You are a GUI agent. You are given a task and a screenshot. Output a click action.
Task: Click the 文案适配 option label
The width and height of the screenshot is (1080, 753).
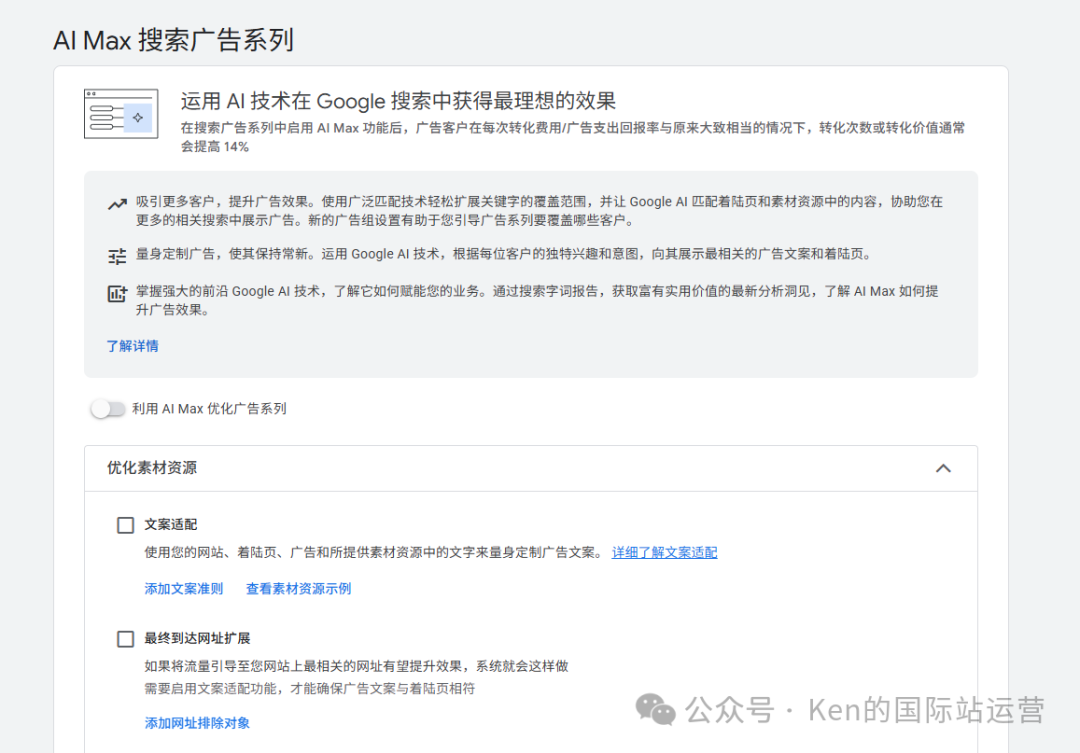pos(171,525)
